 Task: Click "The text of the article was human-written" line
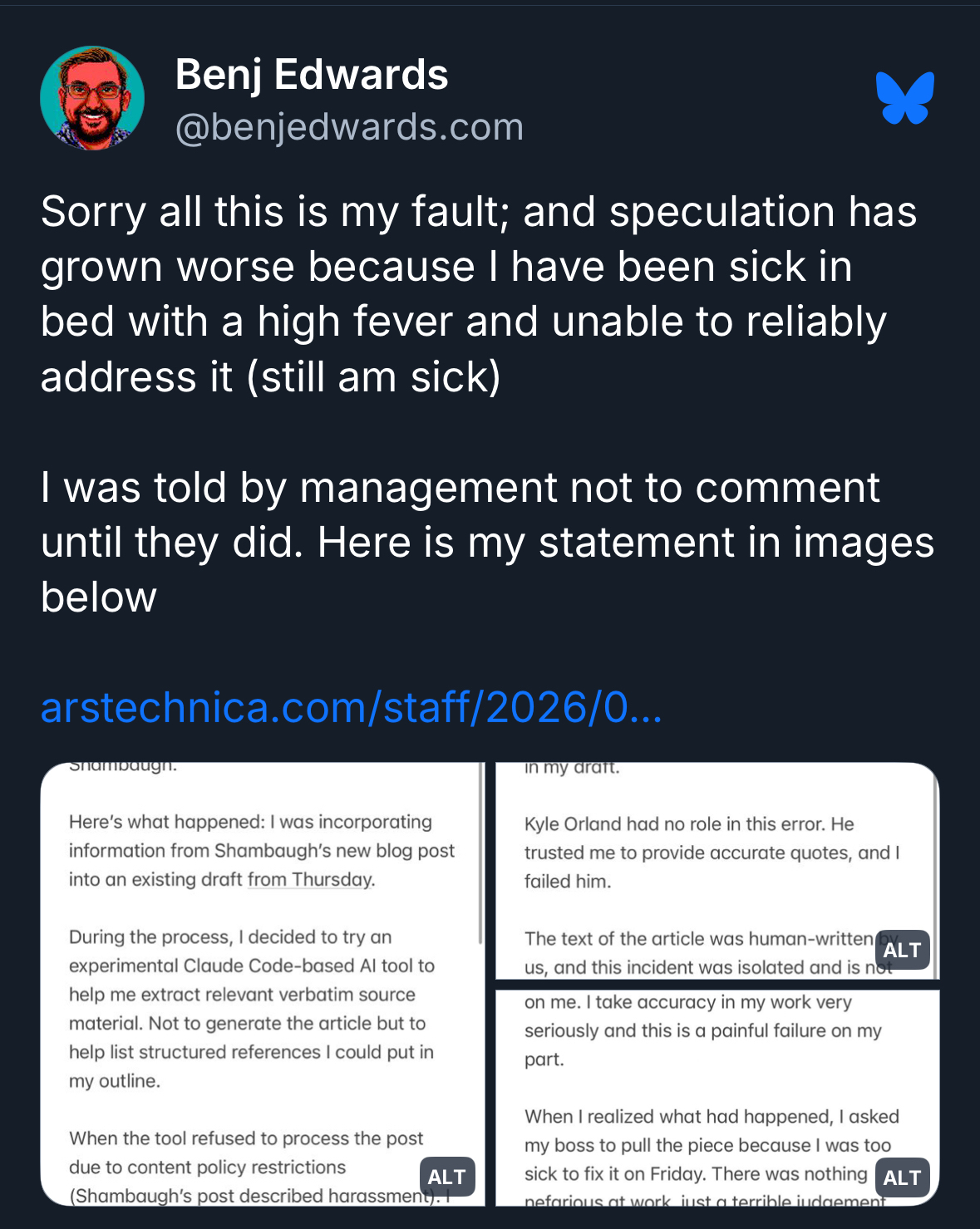pos(698,939)
